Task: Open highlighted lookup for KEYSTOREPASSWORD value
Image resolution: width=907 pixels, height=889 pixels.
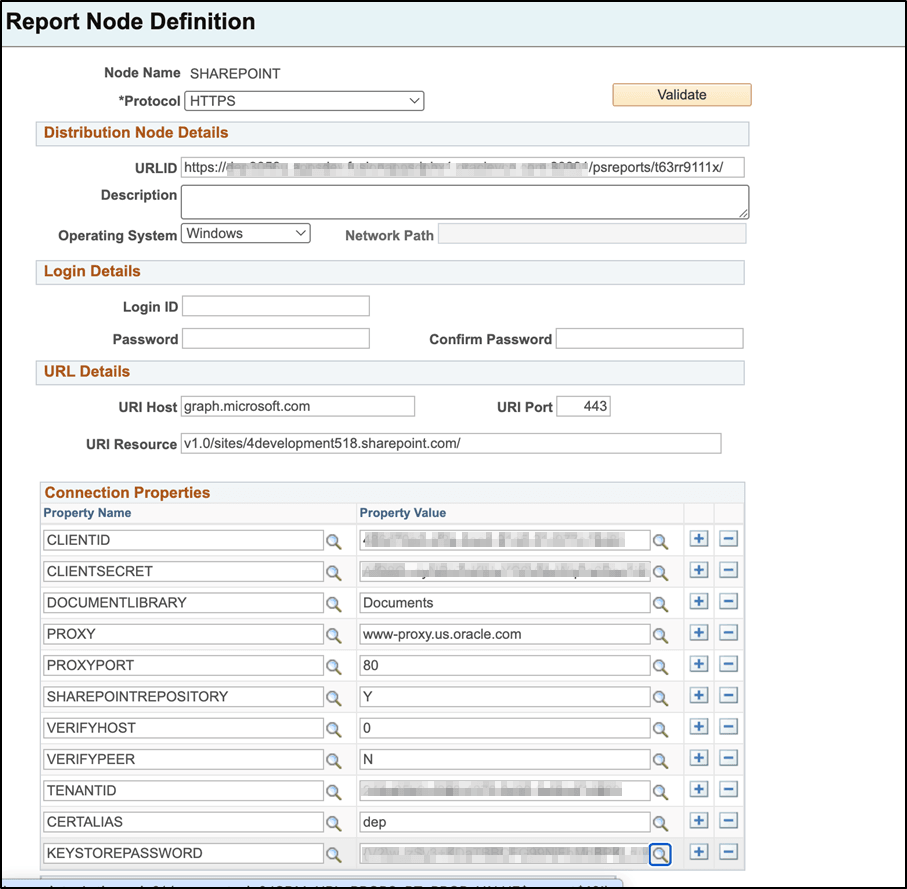Action: coord(660,854)
